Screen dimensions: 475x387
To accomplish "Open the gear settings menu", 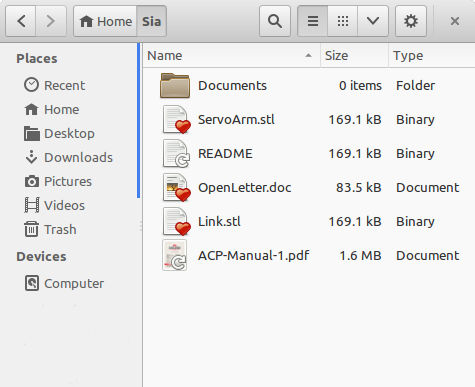I will (411, 21).
